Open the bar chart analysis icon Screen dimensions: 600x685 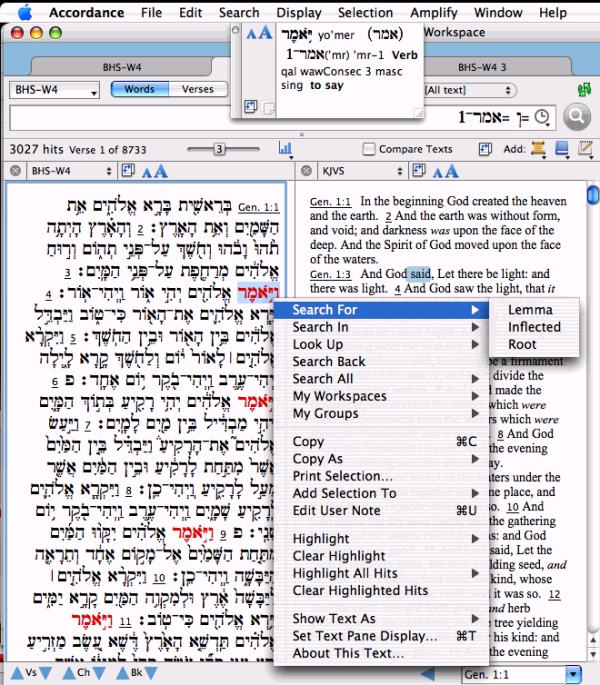(285, 149)
